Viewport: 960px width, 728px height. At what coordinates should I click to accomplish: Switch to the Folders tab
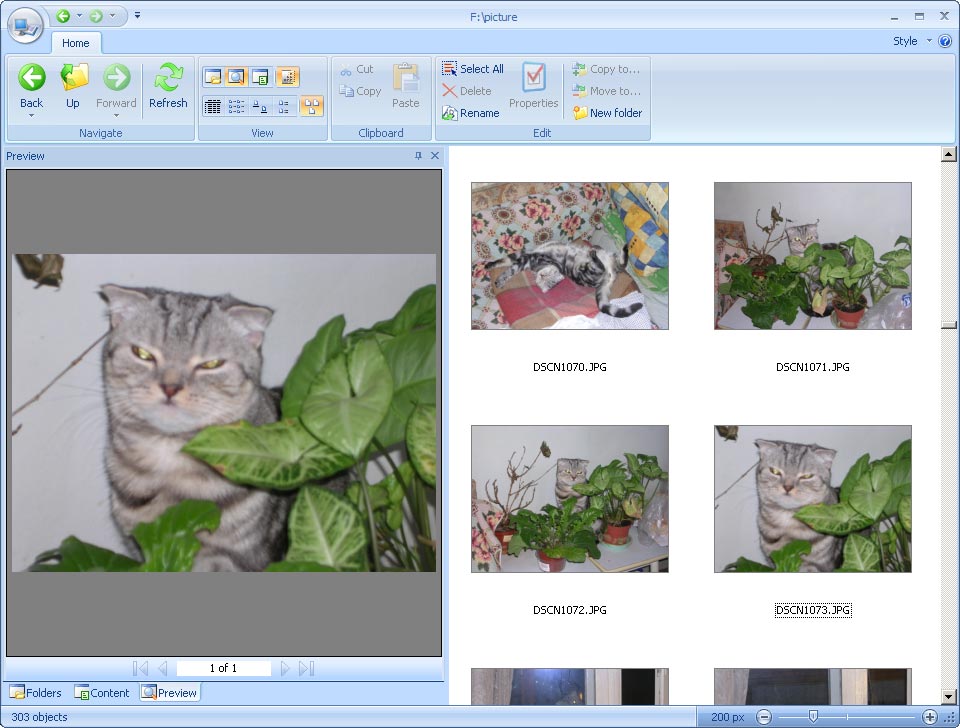36,693
